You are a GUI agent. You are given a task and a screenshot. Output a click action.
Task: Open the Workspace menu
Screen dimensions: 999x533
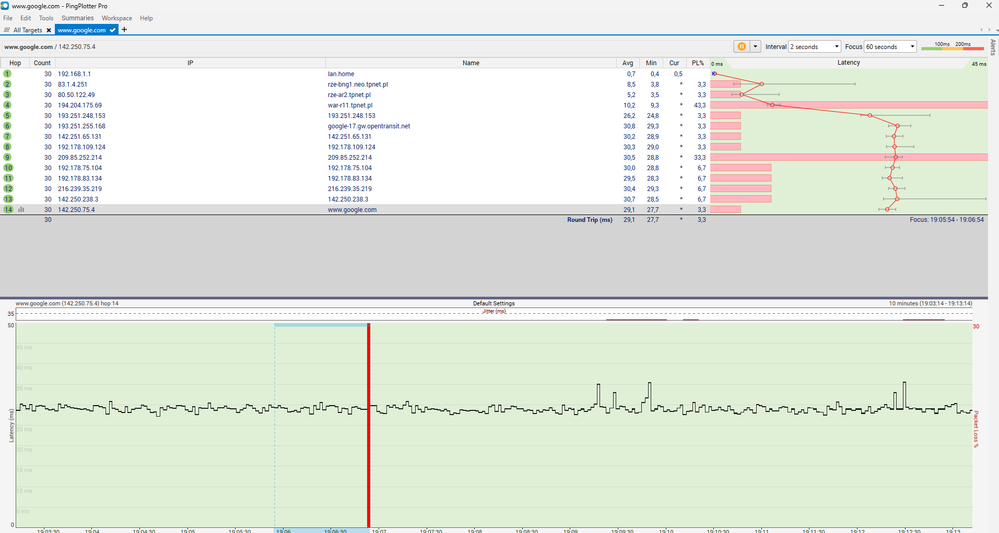click(116, 18)
